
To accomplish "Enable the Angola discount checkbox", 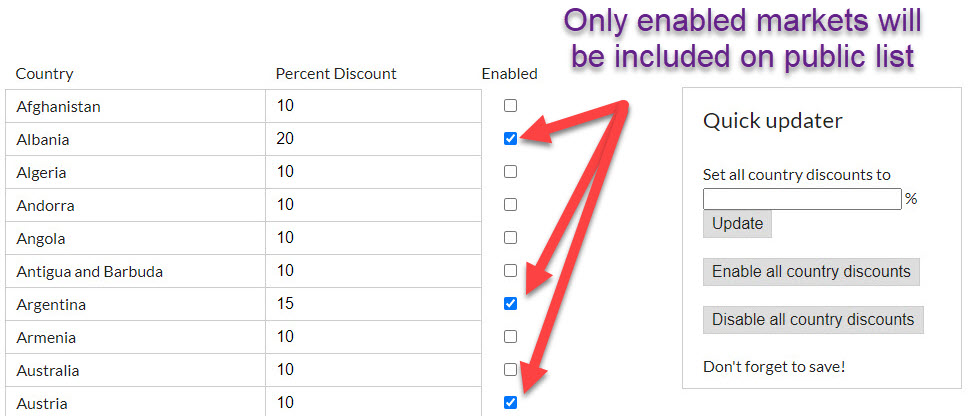I will pyautogui.click(x=511, y=238).
